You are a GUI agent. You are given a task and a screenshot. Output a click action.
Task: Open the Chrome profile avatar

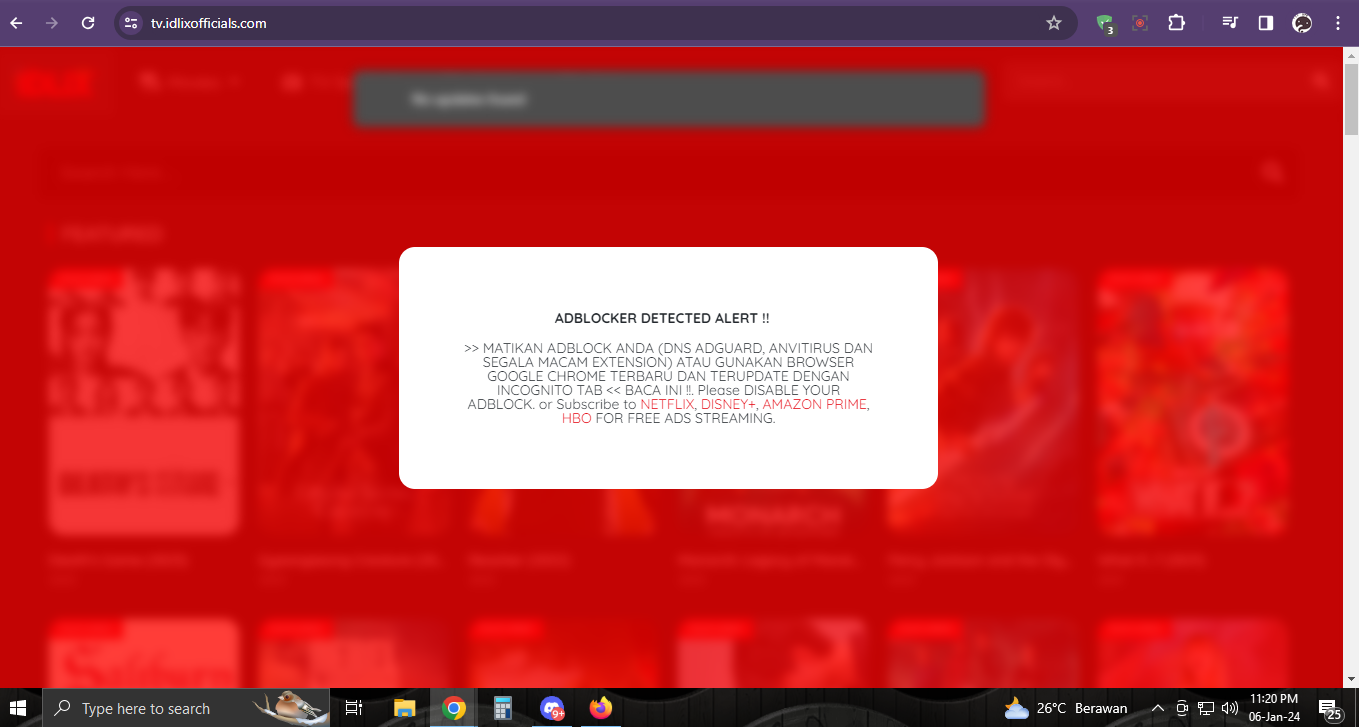pyautogui.click(x=1302, y=23)
